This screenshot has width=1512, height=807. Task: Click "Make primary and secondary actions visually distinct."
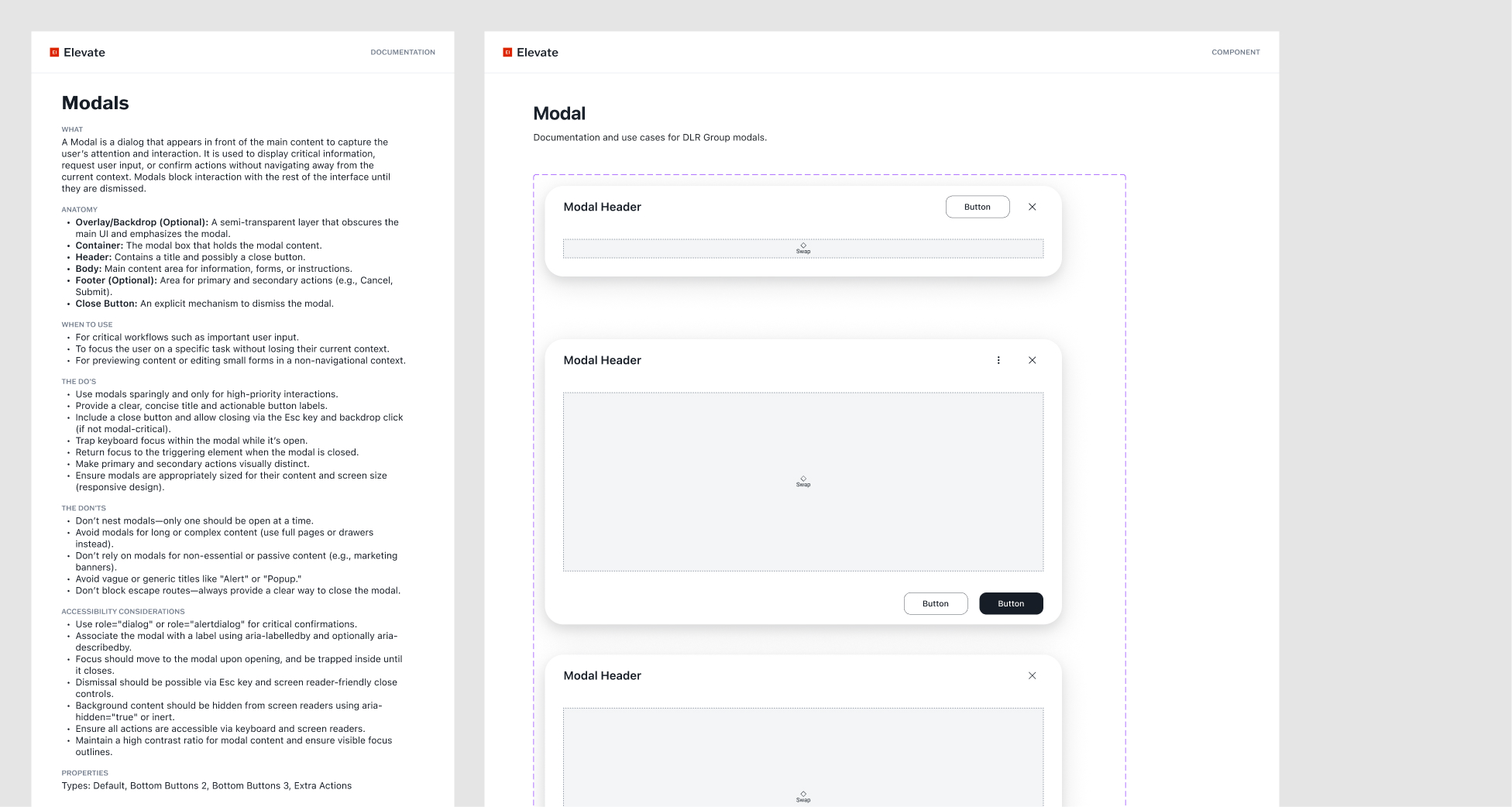(192, 464)
